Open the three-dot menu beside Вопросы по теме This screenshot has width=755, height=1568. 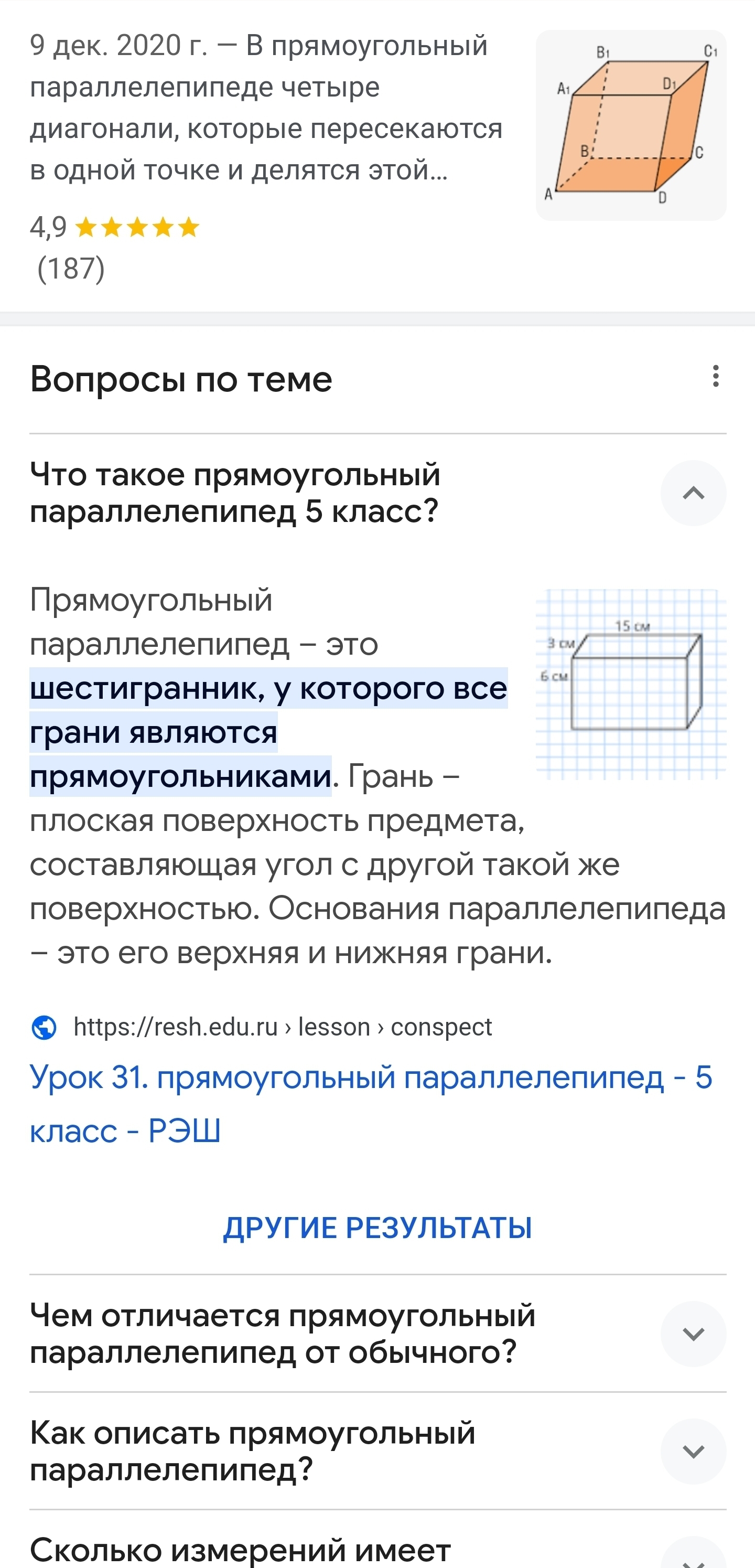click(x=716, y=376)
